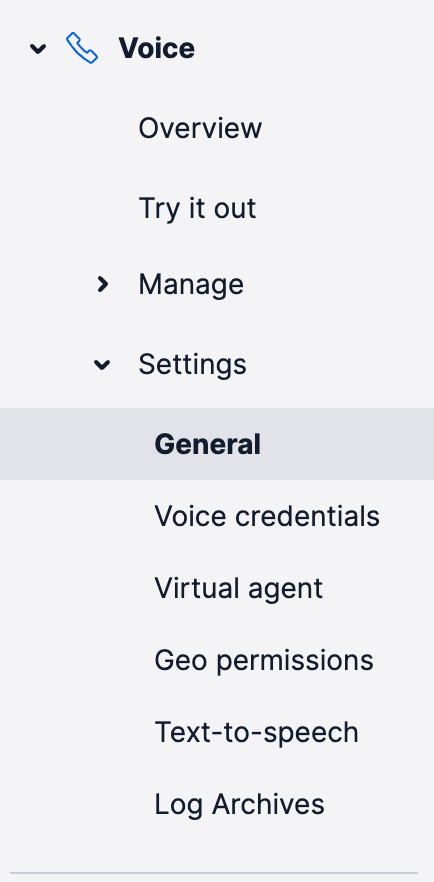Image resolution: width=434 pixels, height=882 pixels.
Task: Navigate to Geo permissions
Action: (x=264, y=660)
